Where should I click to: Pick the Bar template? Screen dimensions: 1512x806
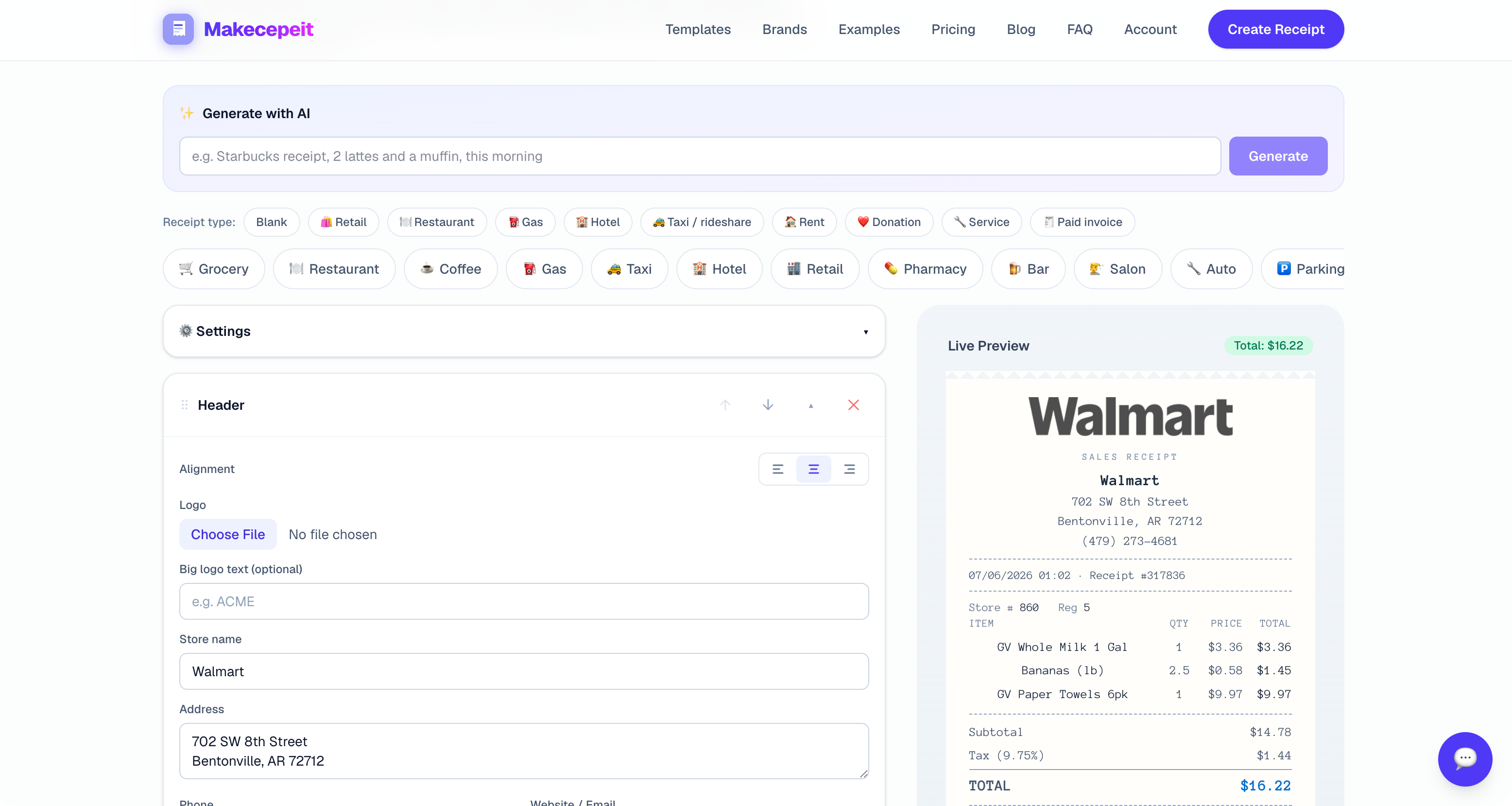pyautogui.click(x=1029, y=268)
